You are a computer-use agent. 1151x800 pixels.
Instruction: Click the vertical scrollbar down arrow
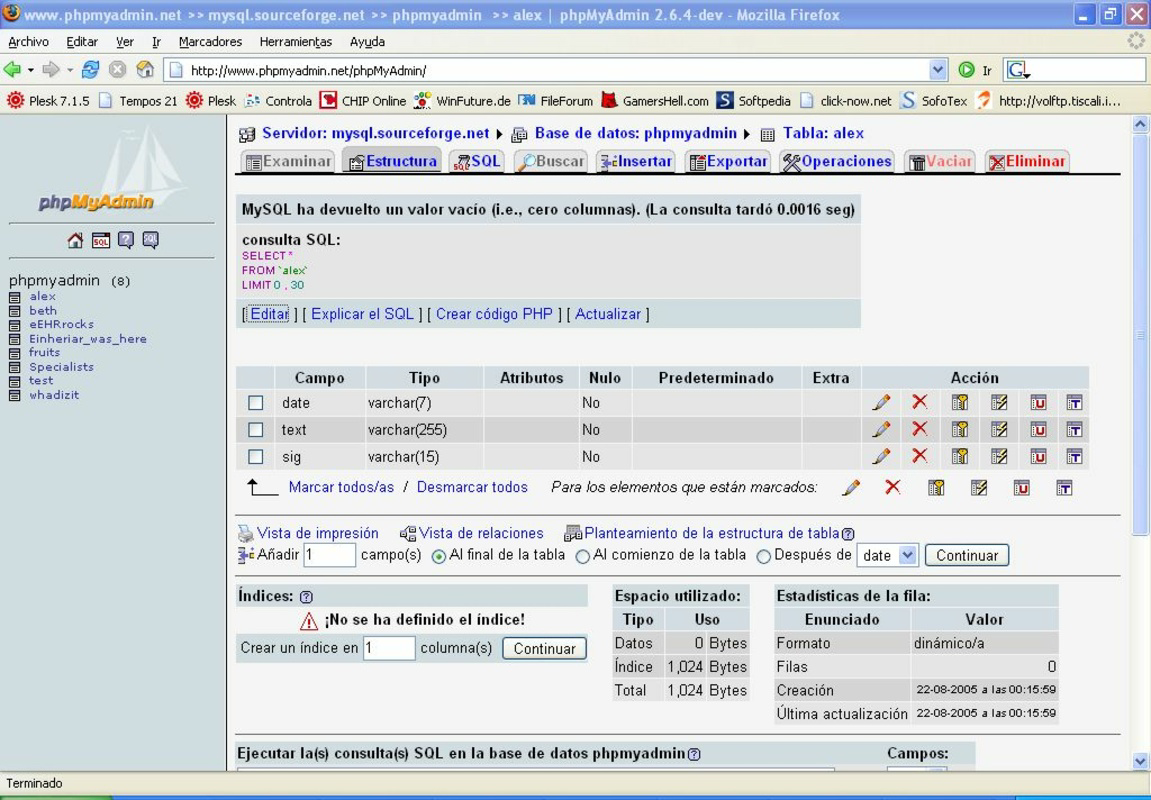[x=1140, y=760]
